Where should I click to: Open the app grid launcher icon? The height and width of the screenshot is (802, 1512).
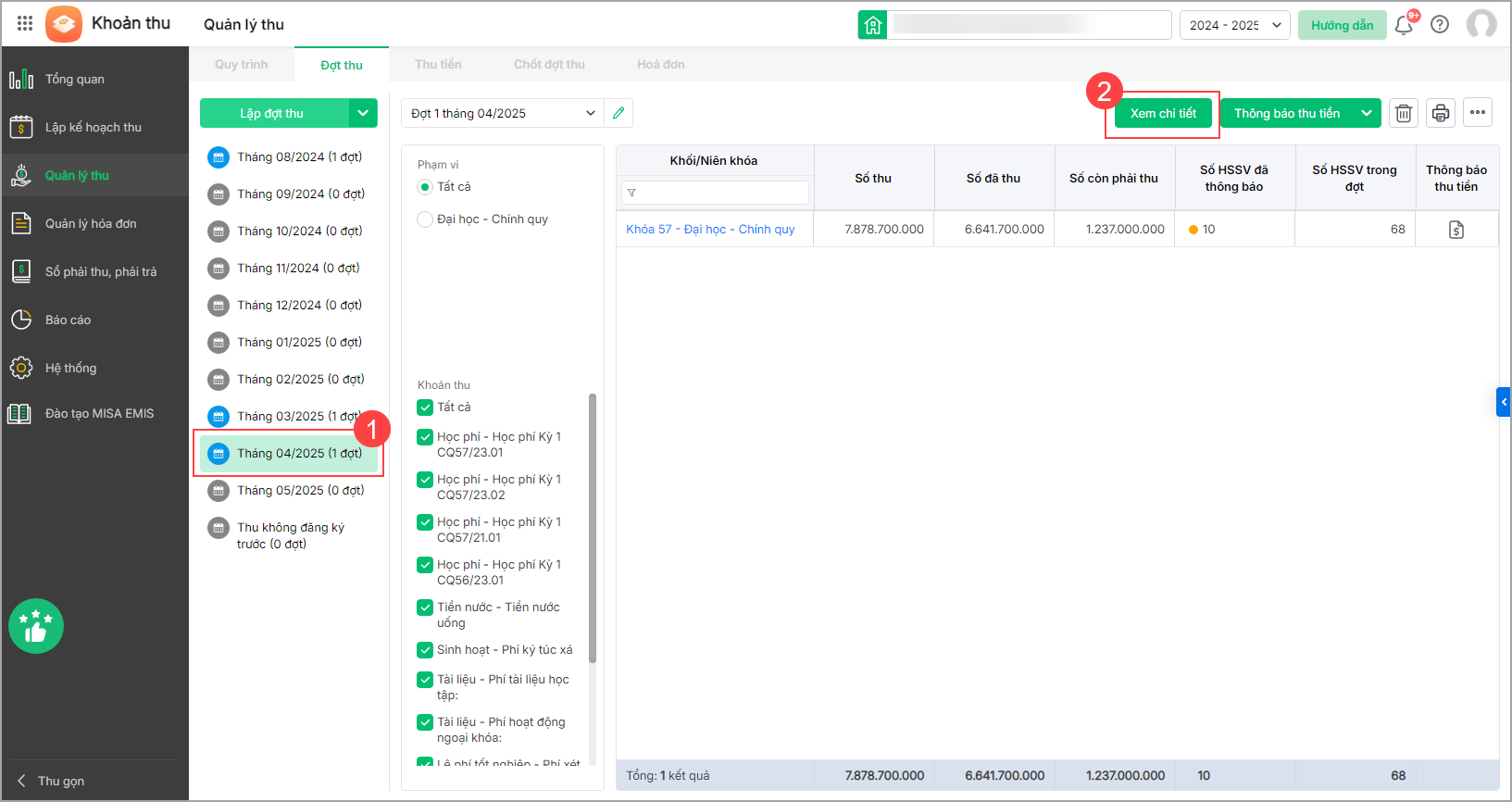(x=25, y=24)
